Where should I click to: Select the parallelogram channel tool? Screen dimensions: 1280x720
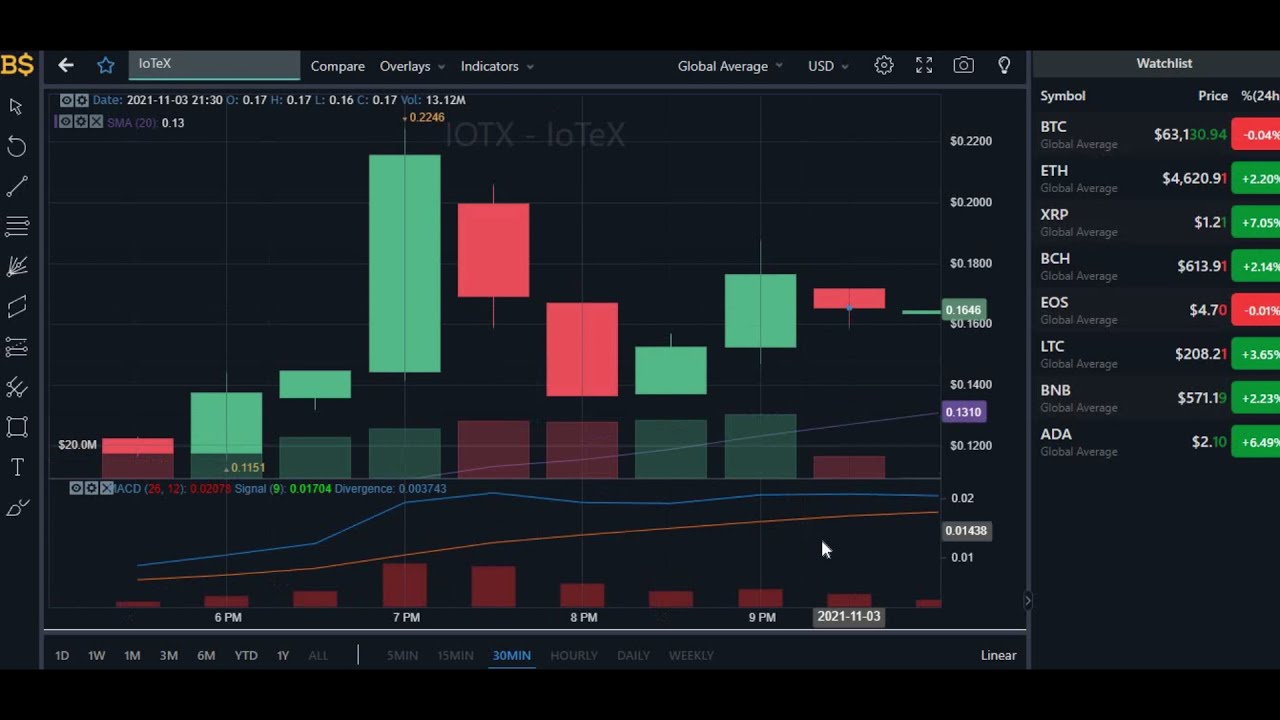(16, 307)
